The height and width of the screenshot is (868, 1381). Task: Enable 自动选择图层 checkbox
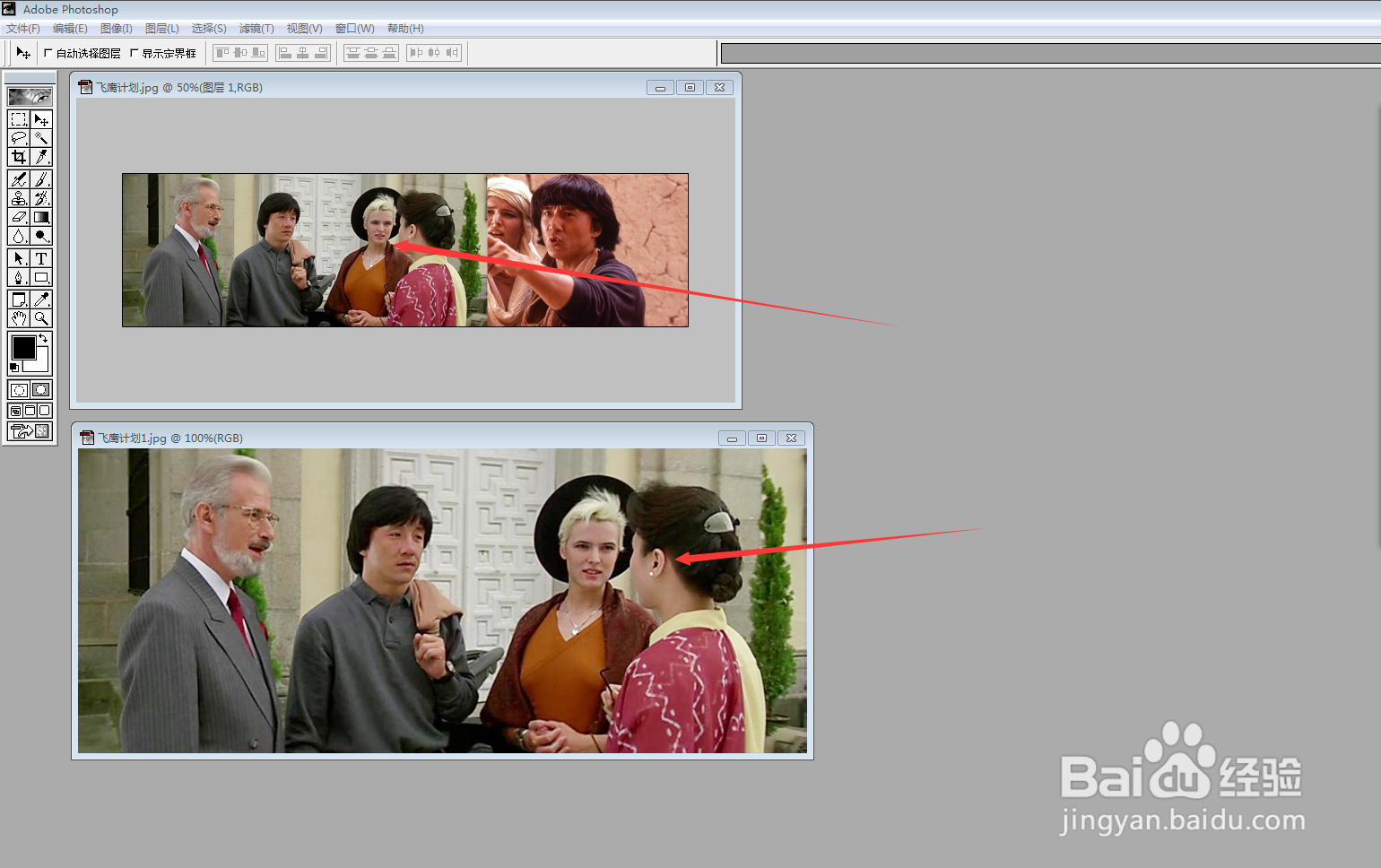pyautogui.click(x=48, y=53)
